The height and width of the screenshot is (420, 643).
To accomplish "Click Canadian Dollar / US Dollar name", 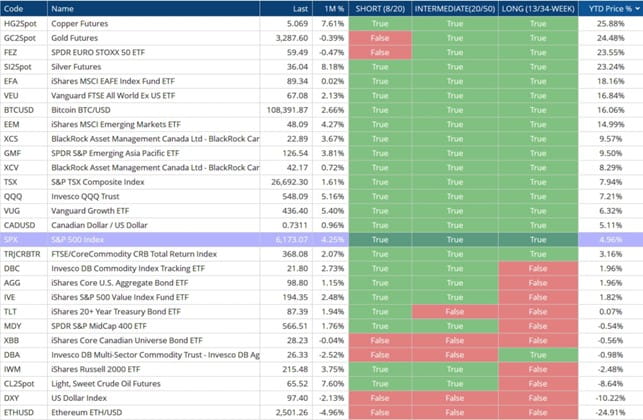I will [99, 225].
